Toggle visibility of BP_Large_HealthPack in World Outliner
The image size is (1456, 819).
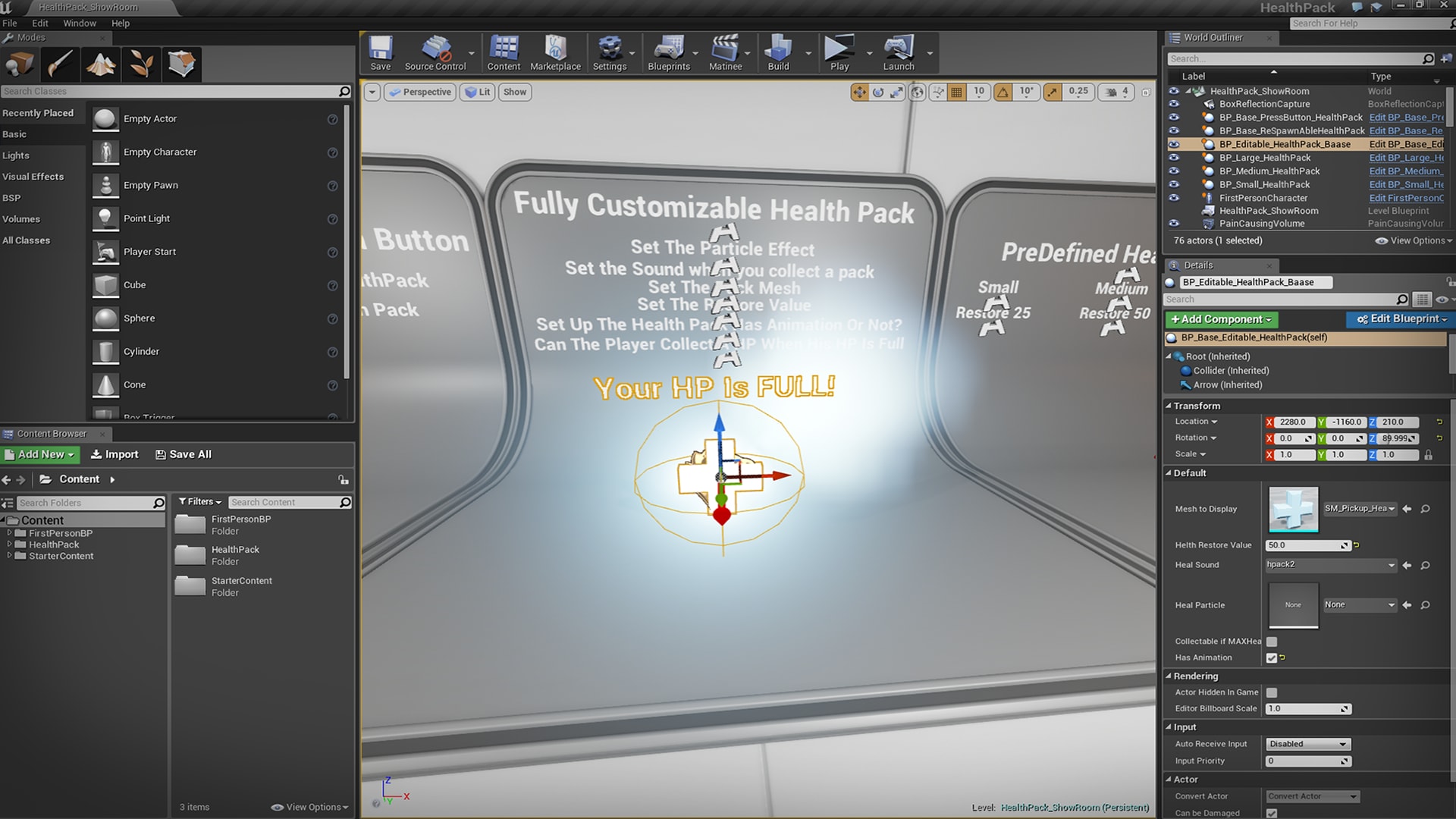click(1175, 158)
